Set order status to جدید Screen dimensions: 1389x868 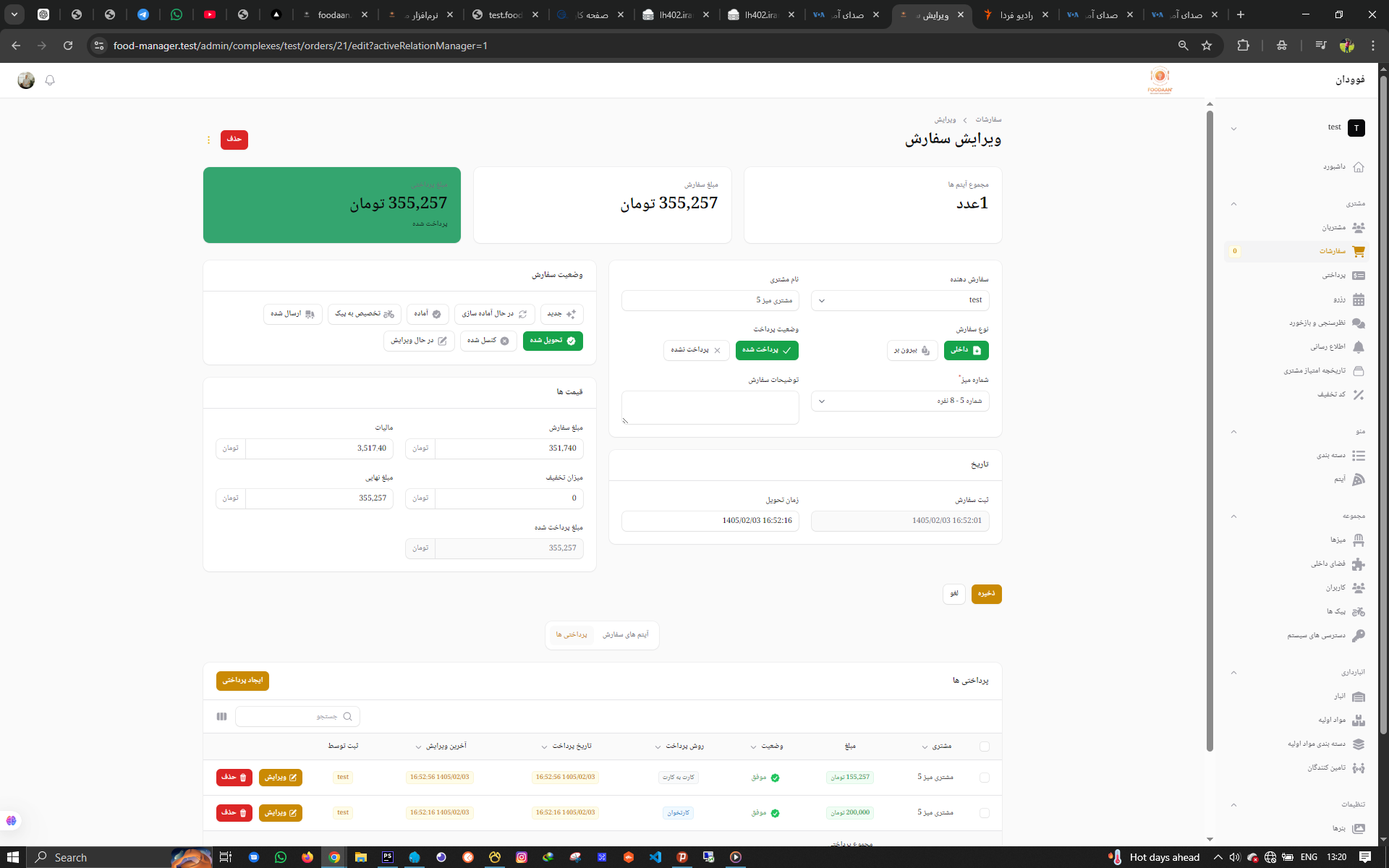tap(562, 314)
